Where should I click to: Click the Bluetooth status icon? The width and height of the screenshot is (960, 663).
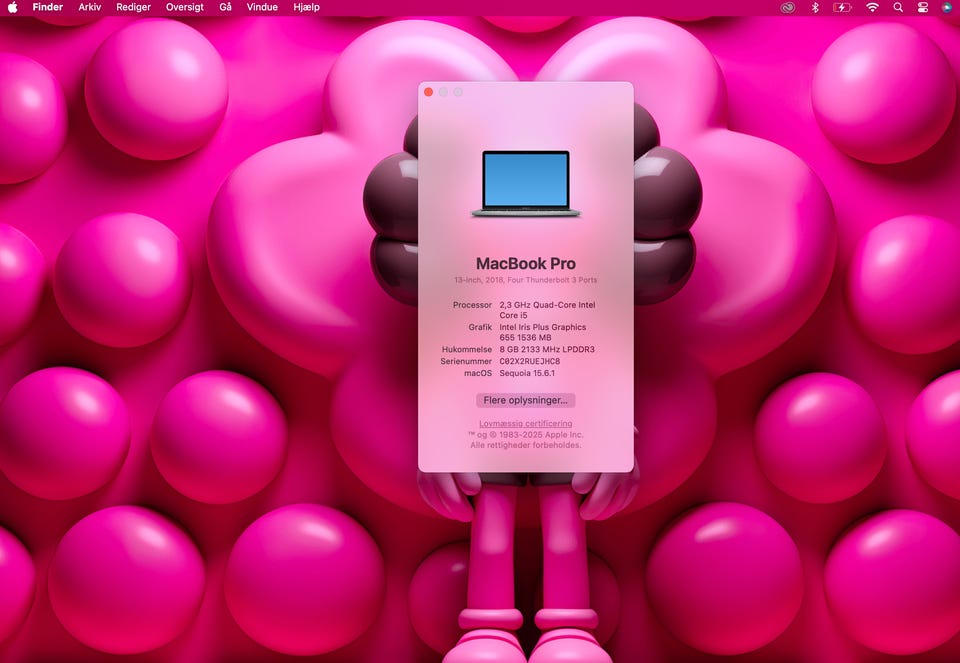[815, 7]
